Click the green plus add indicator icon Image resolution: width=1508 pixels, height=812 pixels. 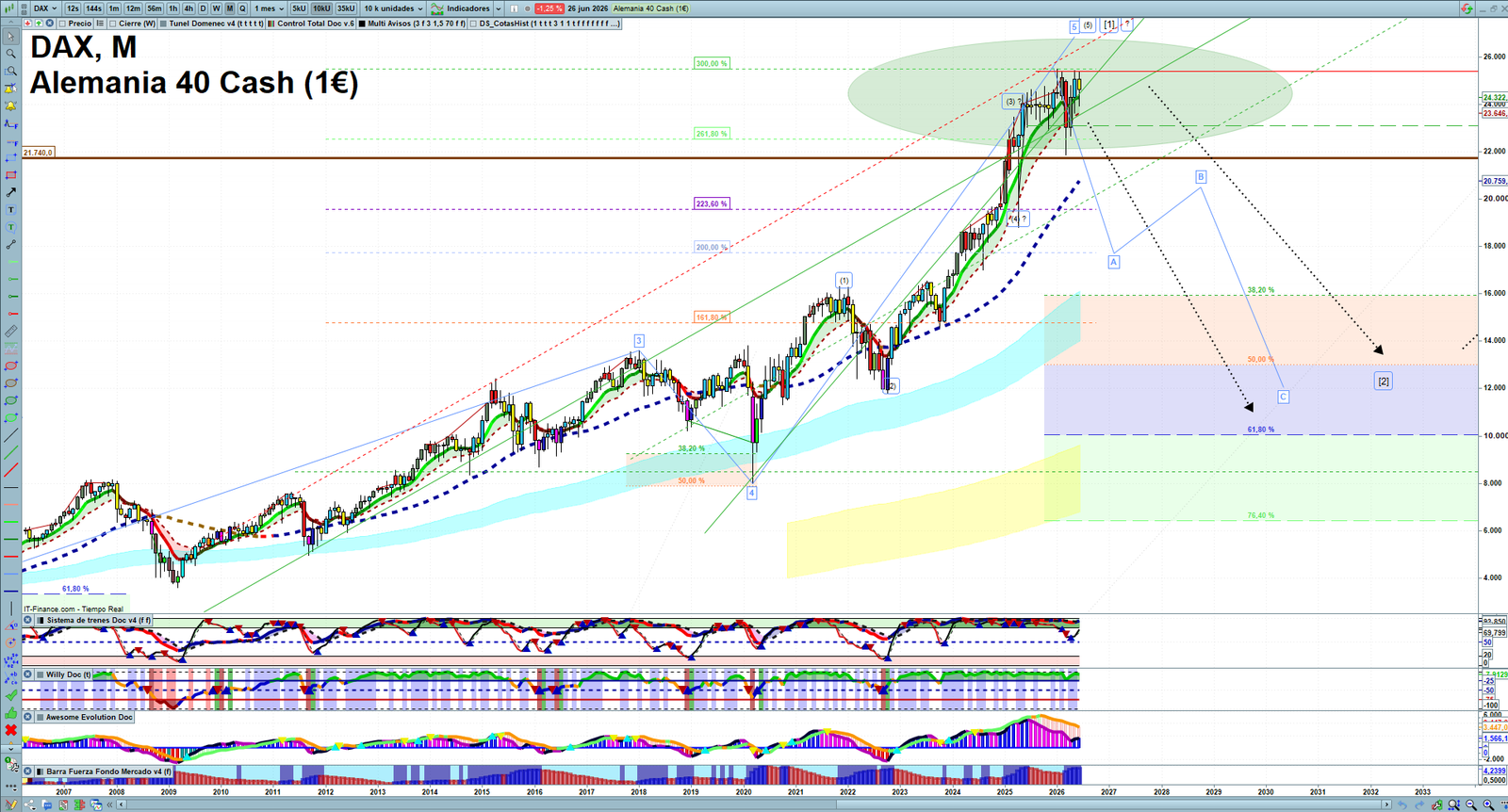point(39,23)
